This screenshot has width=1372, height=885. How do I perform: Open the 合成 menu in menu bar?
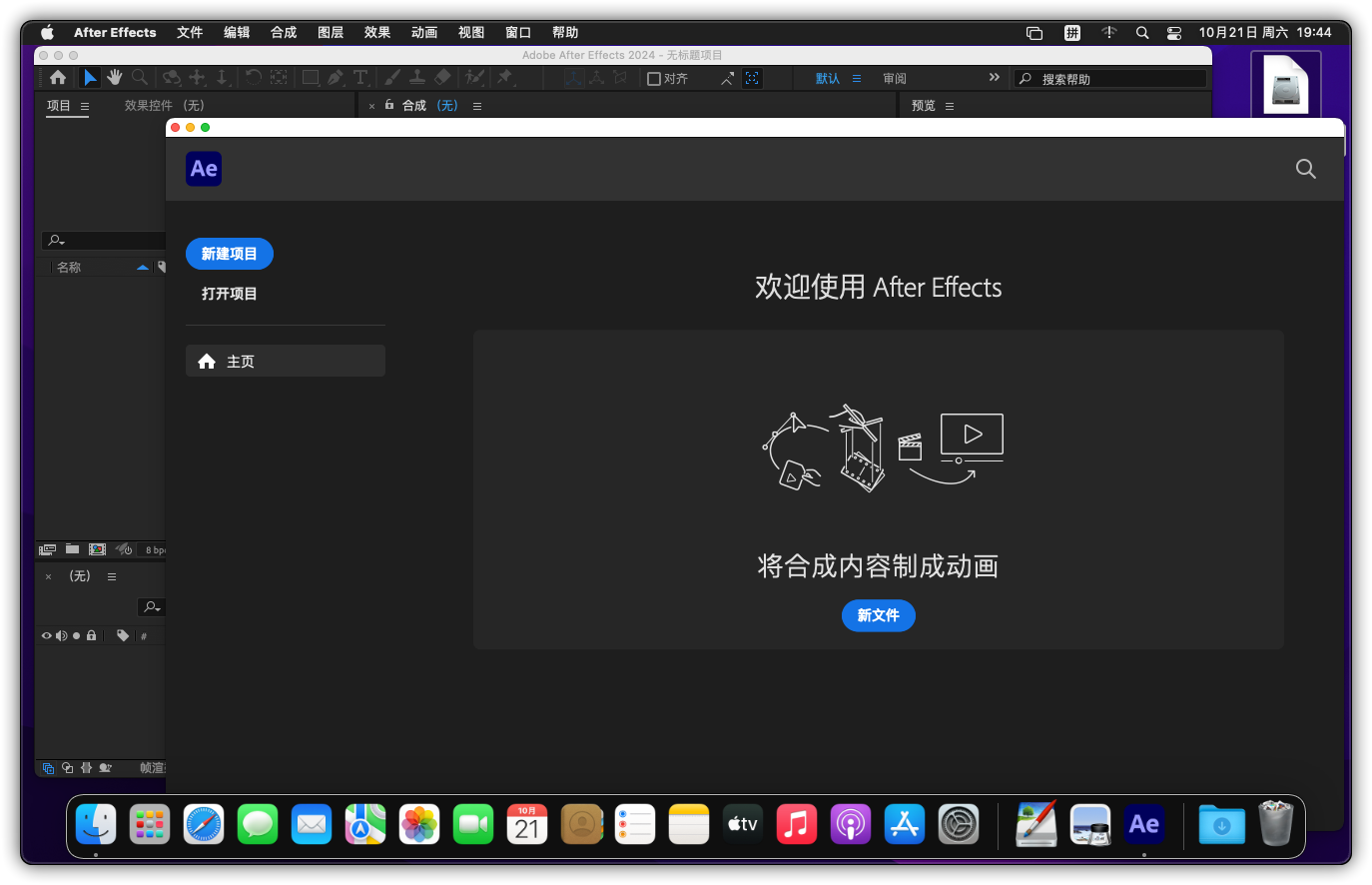(284, 32)
